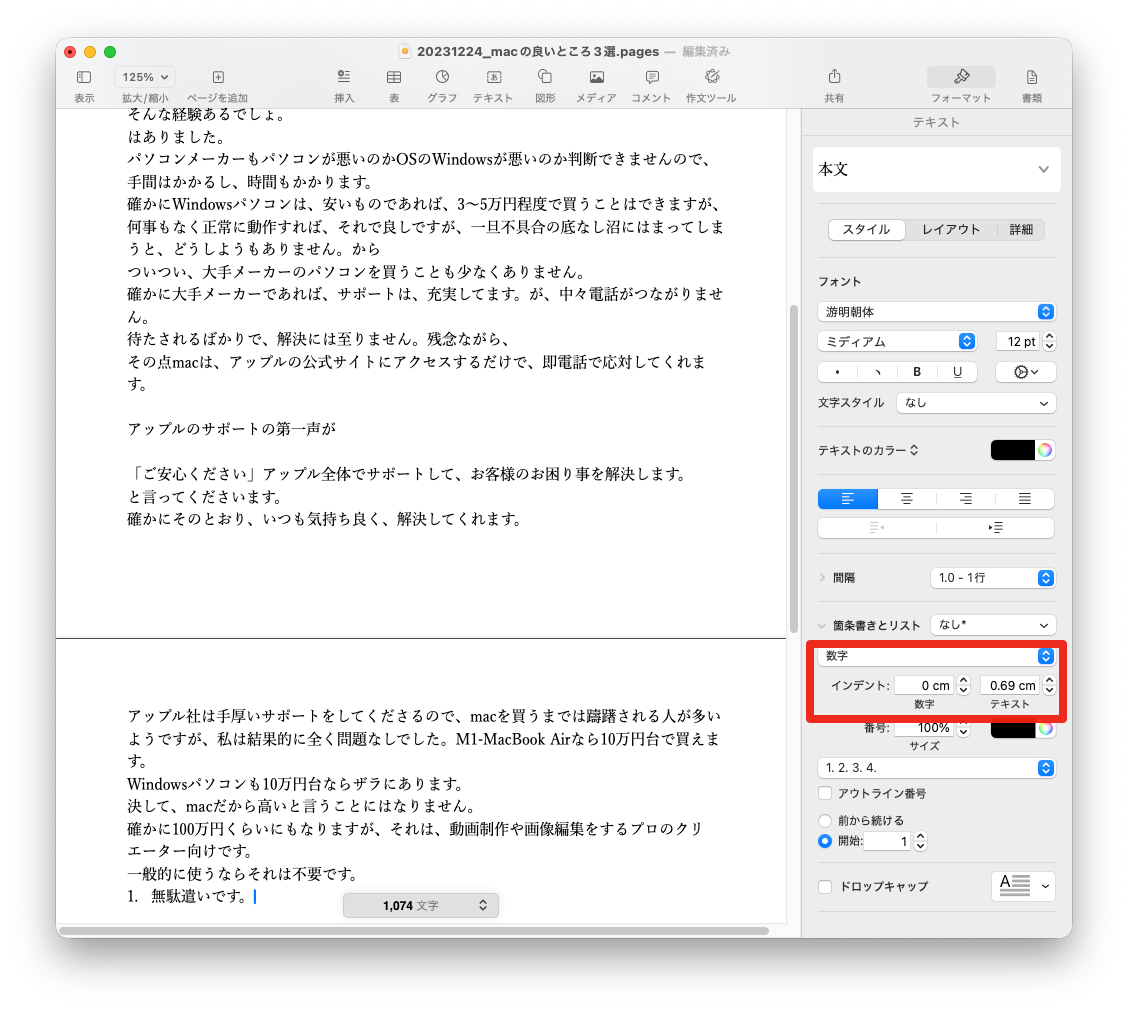Select the Continue from previous (前から続ける) radio button
The image size is (1128, 1012).
tap(825, 821)
